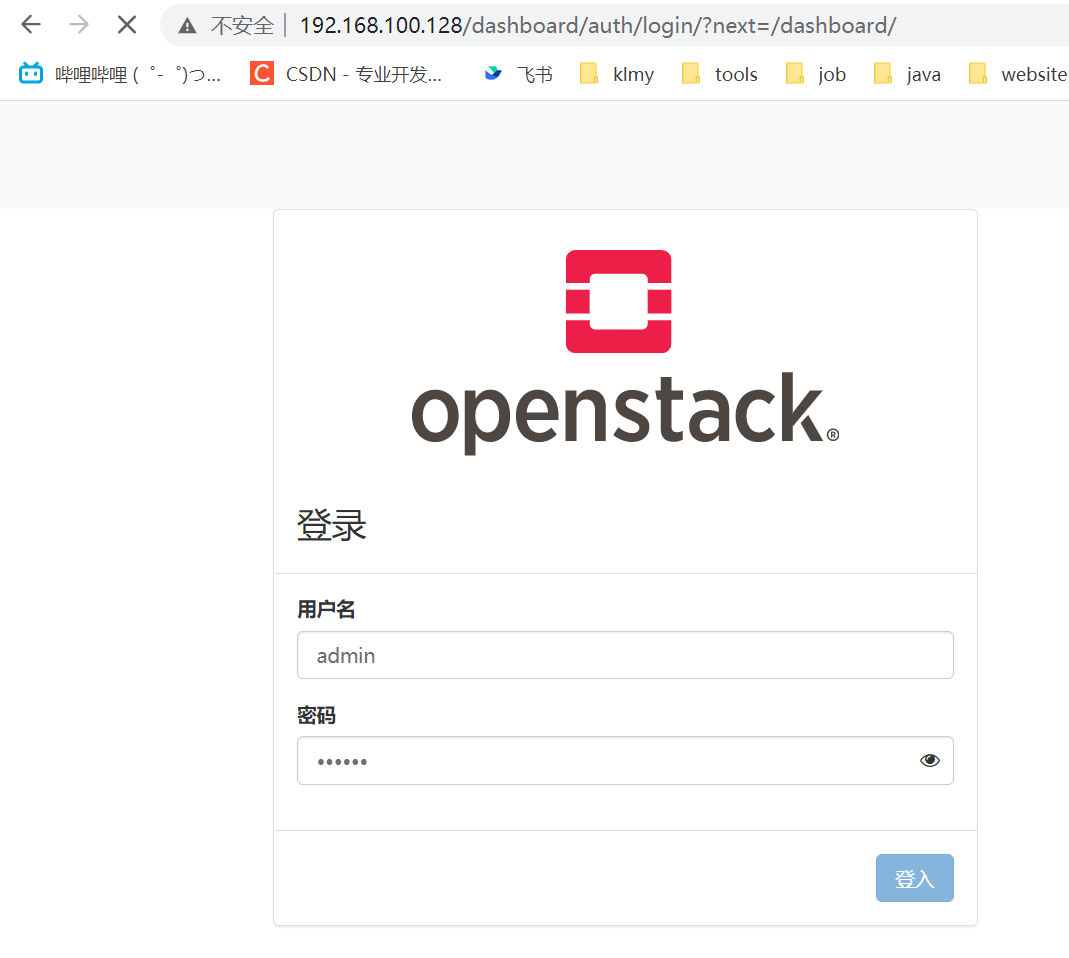This screenshot has width=1069, height=958.
Task: Click the browser forward arrow
Action: click(x=79, y=25)
